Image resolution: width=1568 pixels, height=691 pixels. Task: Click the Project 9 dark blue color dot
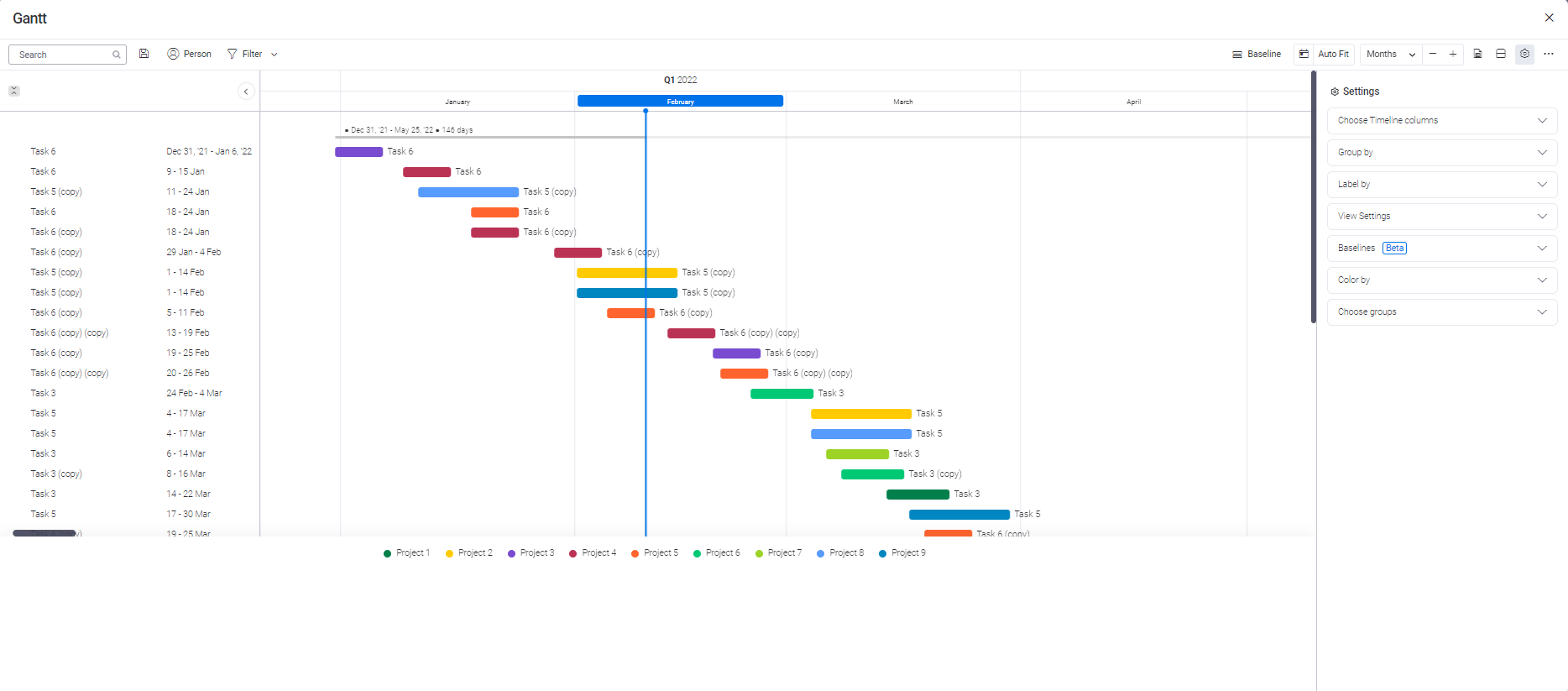883,554
